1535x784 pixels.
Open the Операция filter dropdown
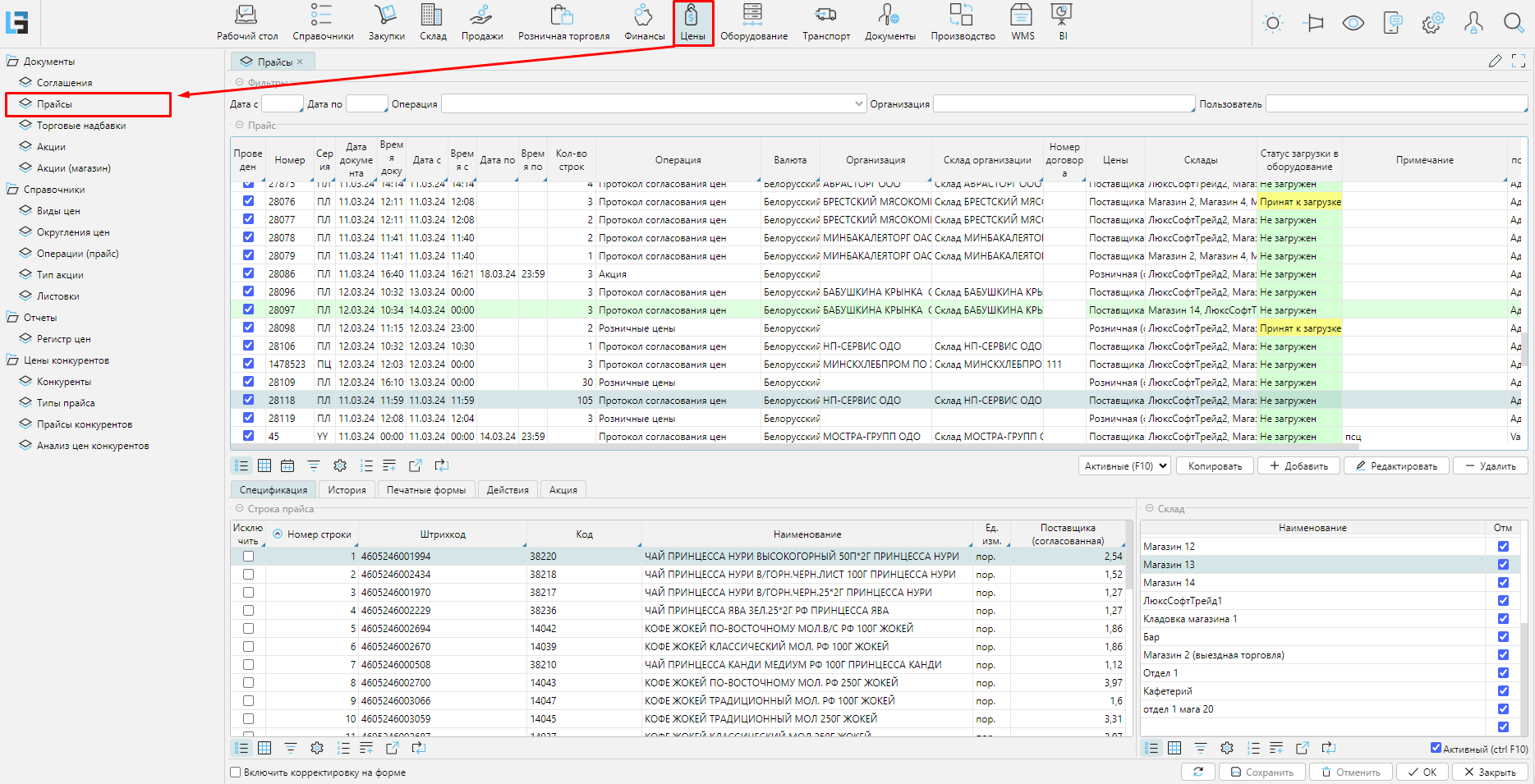click(859, 104)
